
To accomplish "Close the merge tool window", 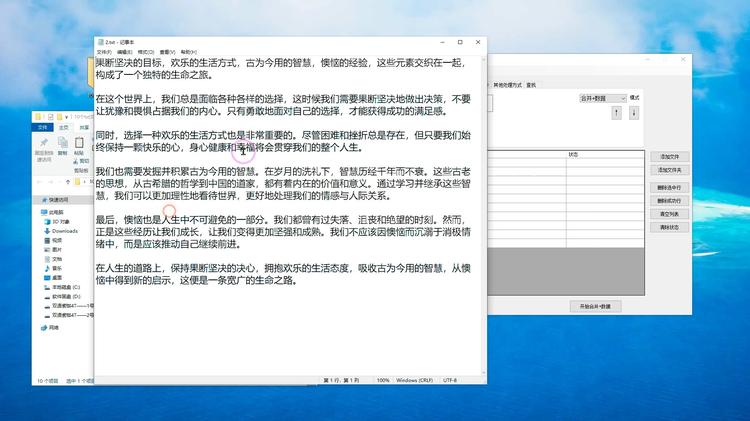I will 683,59.
